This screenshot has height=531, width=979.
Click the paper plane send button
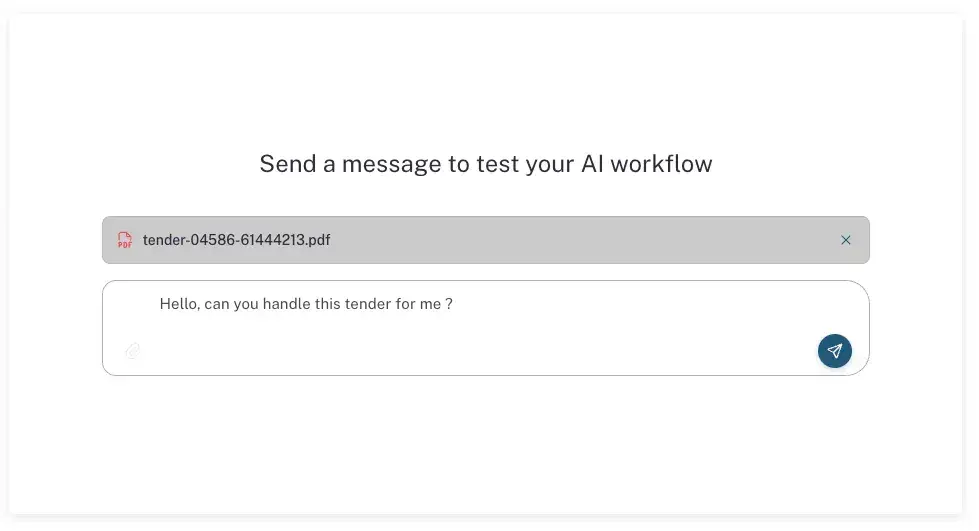click(x=835, y=351)
